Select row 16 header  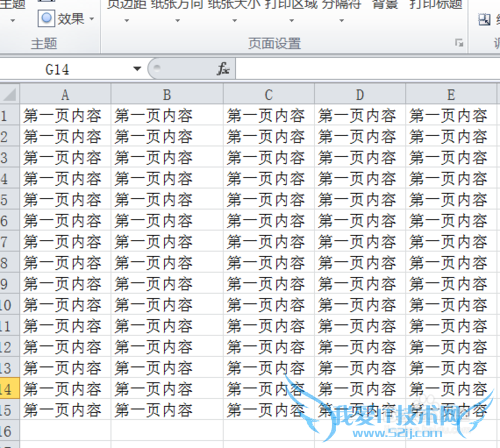[10, 431]
